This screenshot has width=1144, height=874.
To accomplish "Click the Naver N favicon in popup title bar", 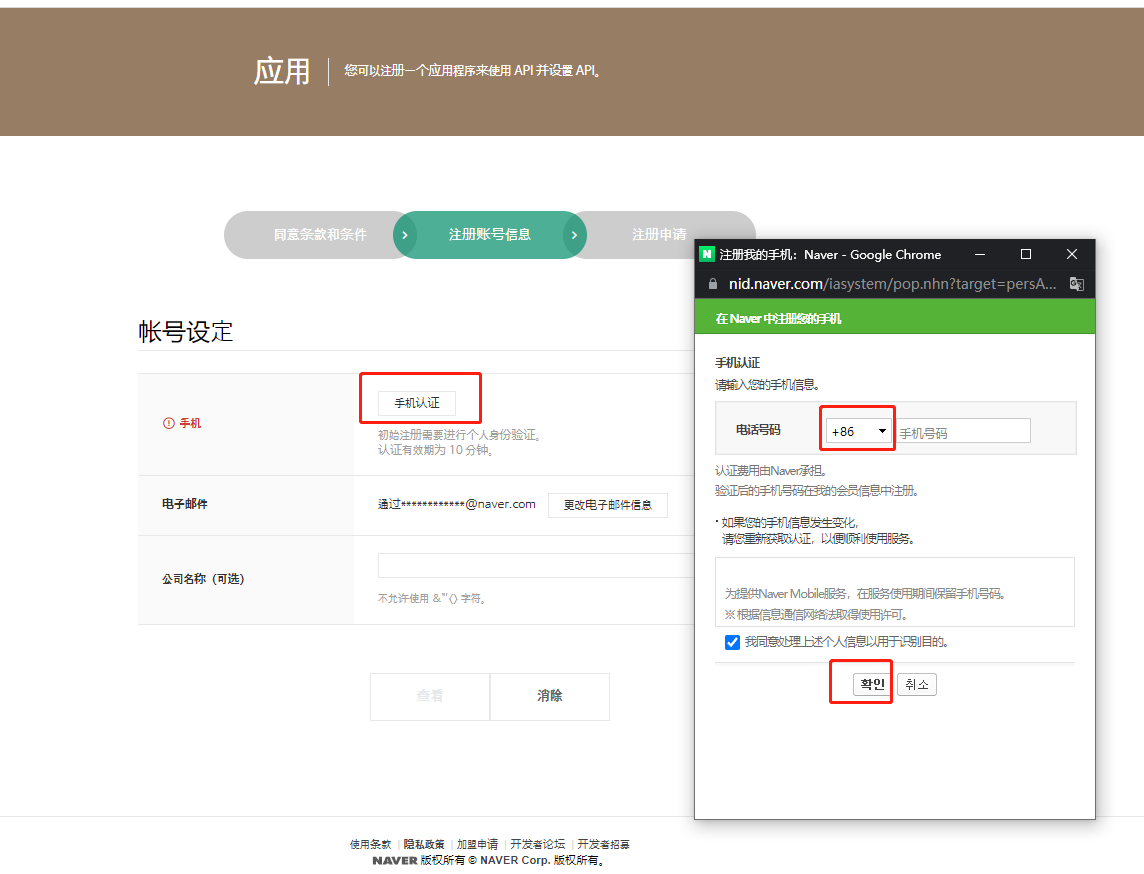I will 706,254.
